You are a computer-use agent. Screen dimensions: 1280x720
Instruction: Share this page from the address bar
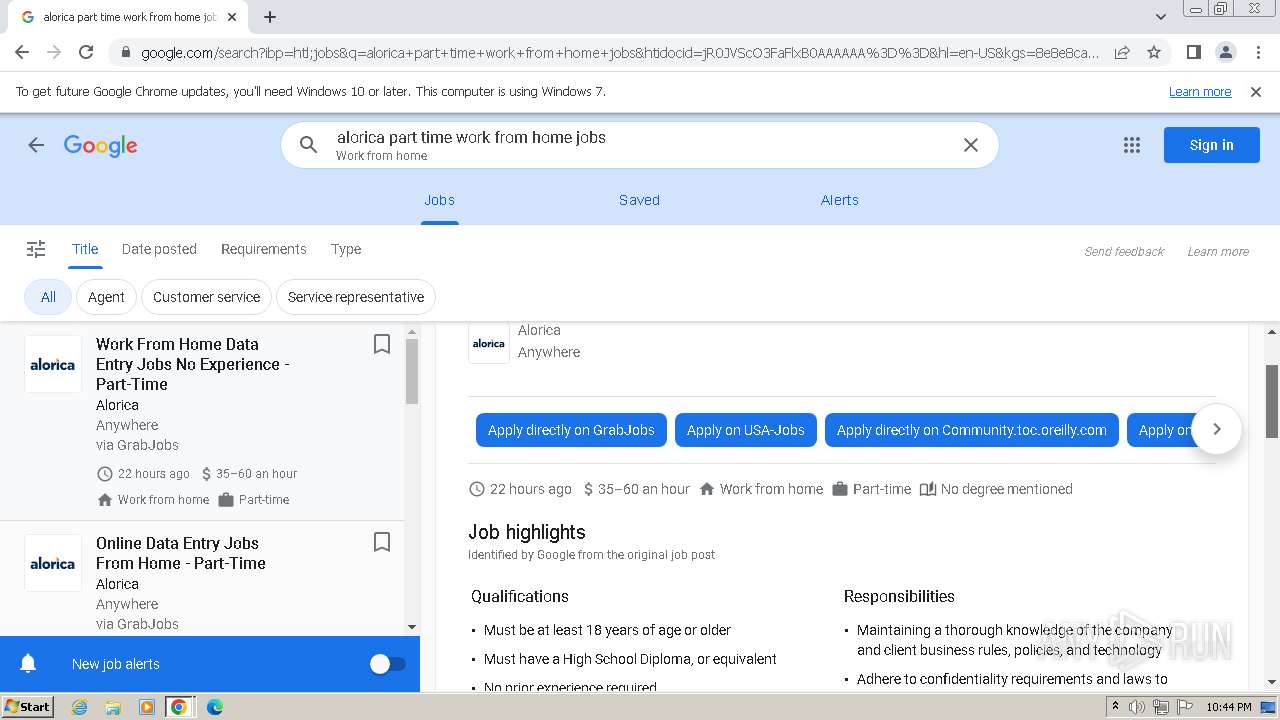(x=1122, y=52)
